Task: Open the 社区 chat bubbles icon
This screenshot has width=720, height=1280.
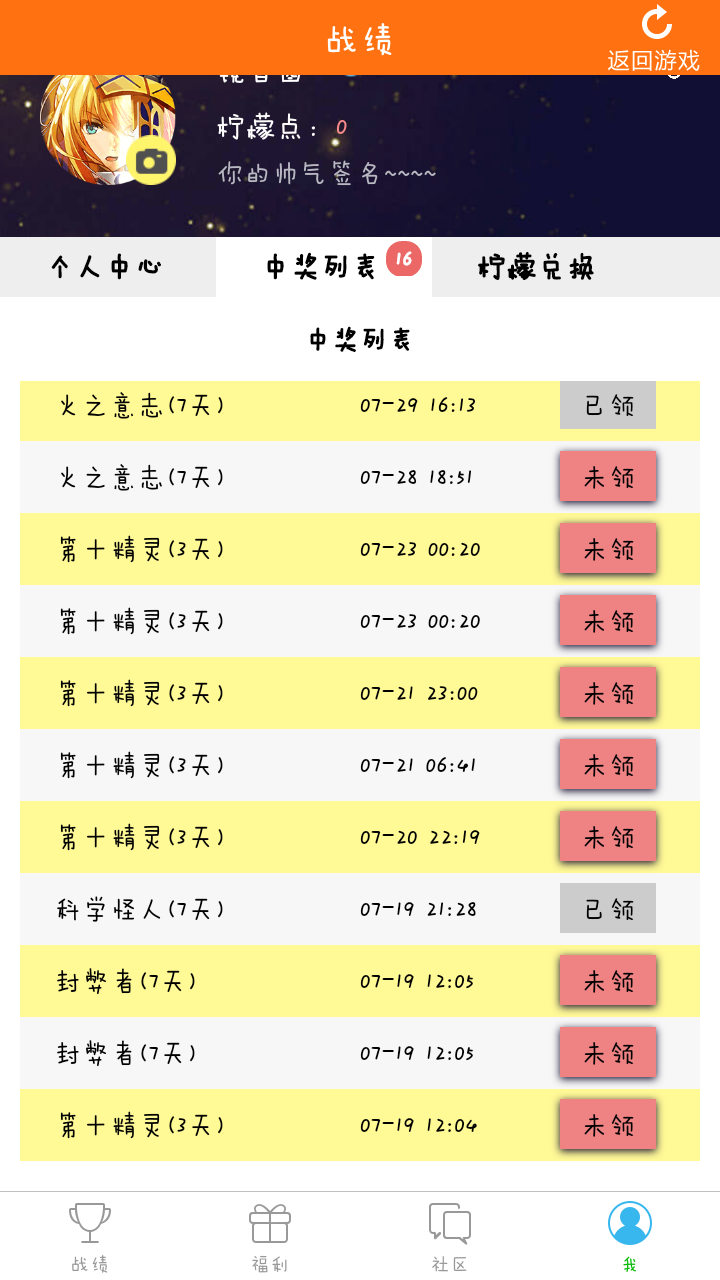Action: [450, 1223]
